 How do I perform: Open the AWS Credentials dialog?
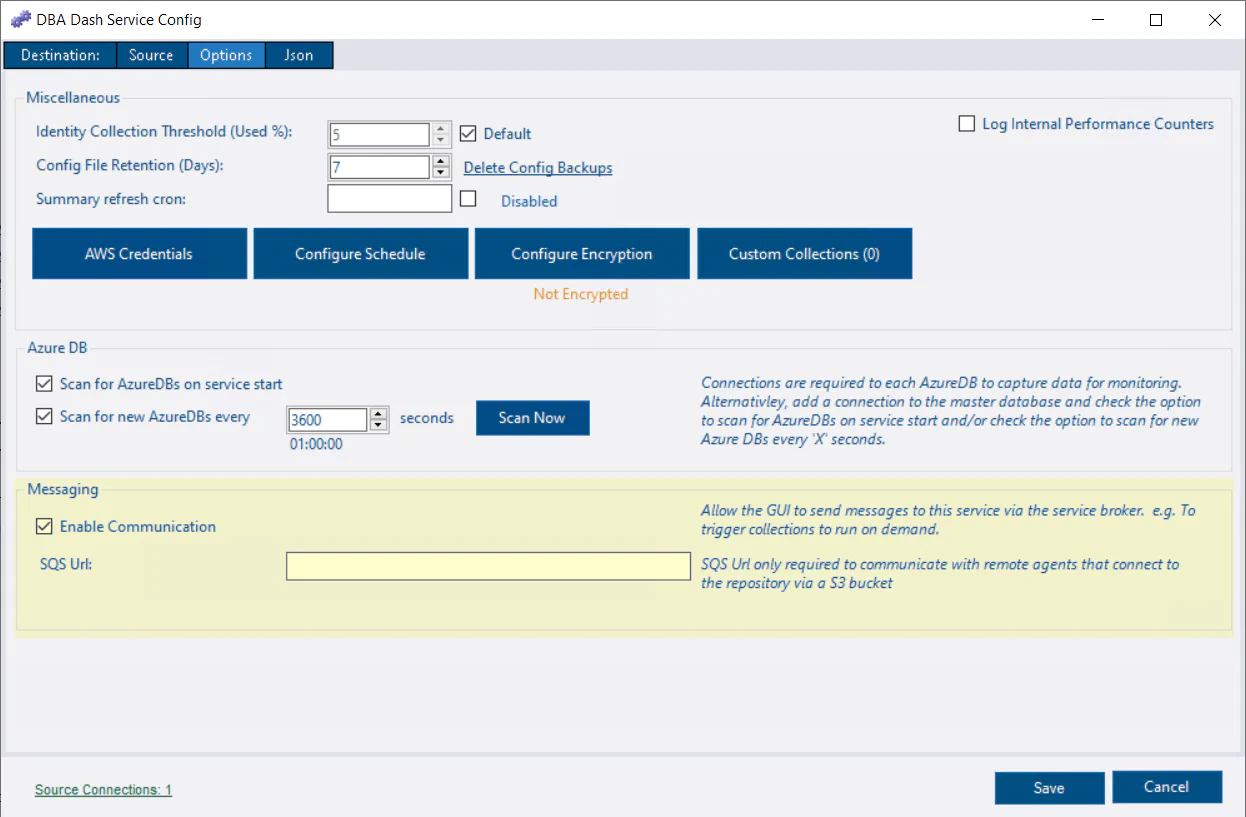tap(139, 254)
